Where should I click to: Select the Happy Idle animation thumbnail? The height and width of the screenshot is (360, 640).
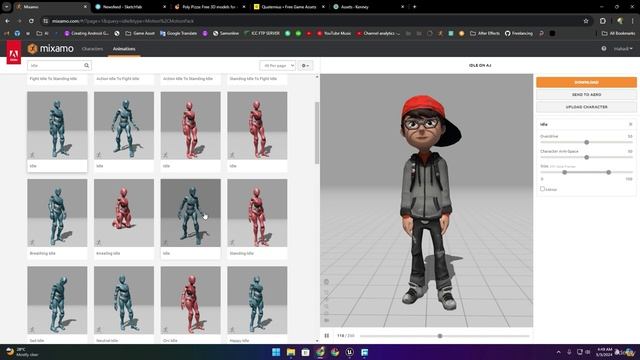[257, 300]
